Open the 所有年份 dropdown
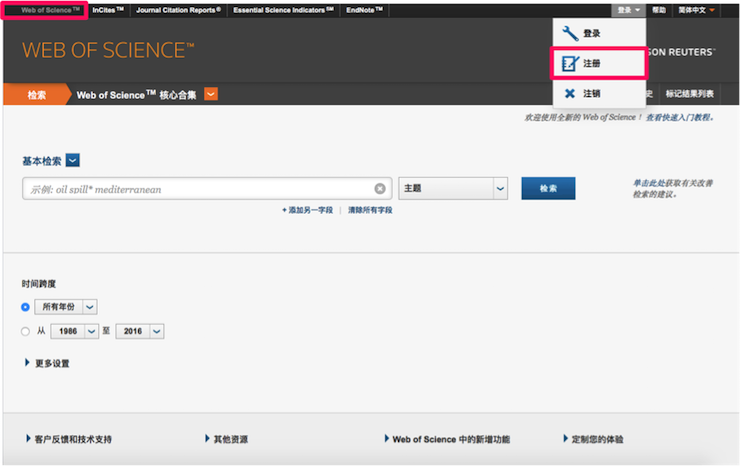 point(66,307)
